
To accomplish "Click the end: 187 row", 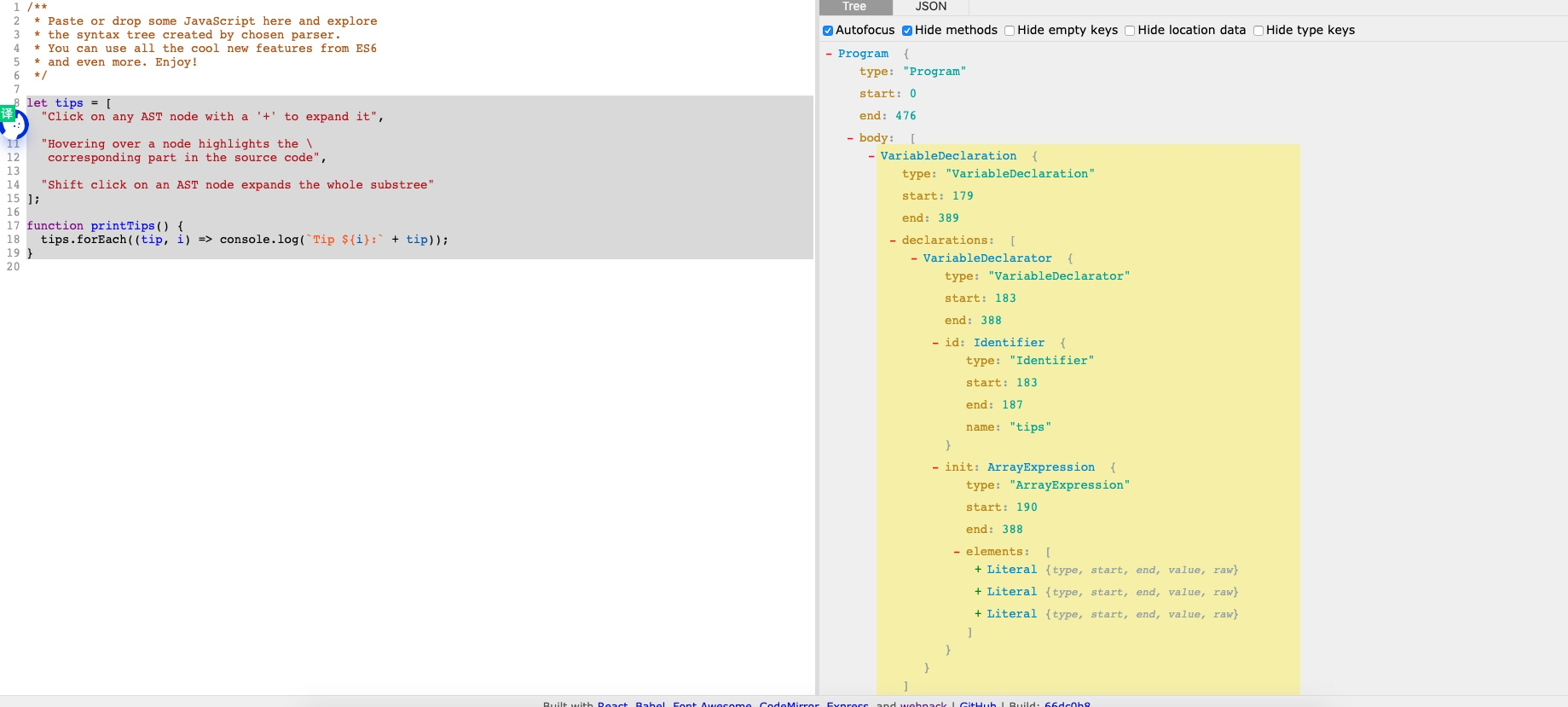I will click(994, 405).
